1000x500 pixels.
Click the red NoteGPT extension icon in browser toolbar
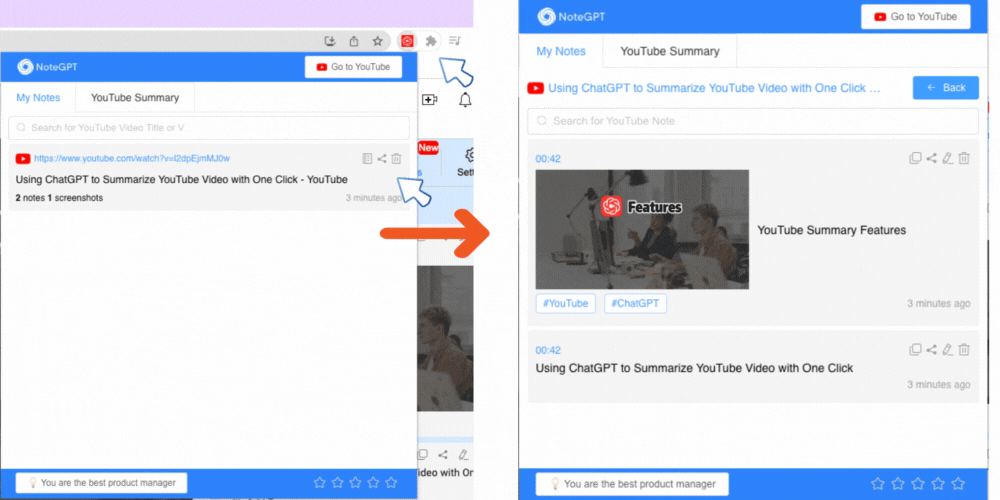(x=408, y=41)
